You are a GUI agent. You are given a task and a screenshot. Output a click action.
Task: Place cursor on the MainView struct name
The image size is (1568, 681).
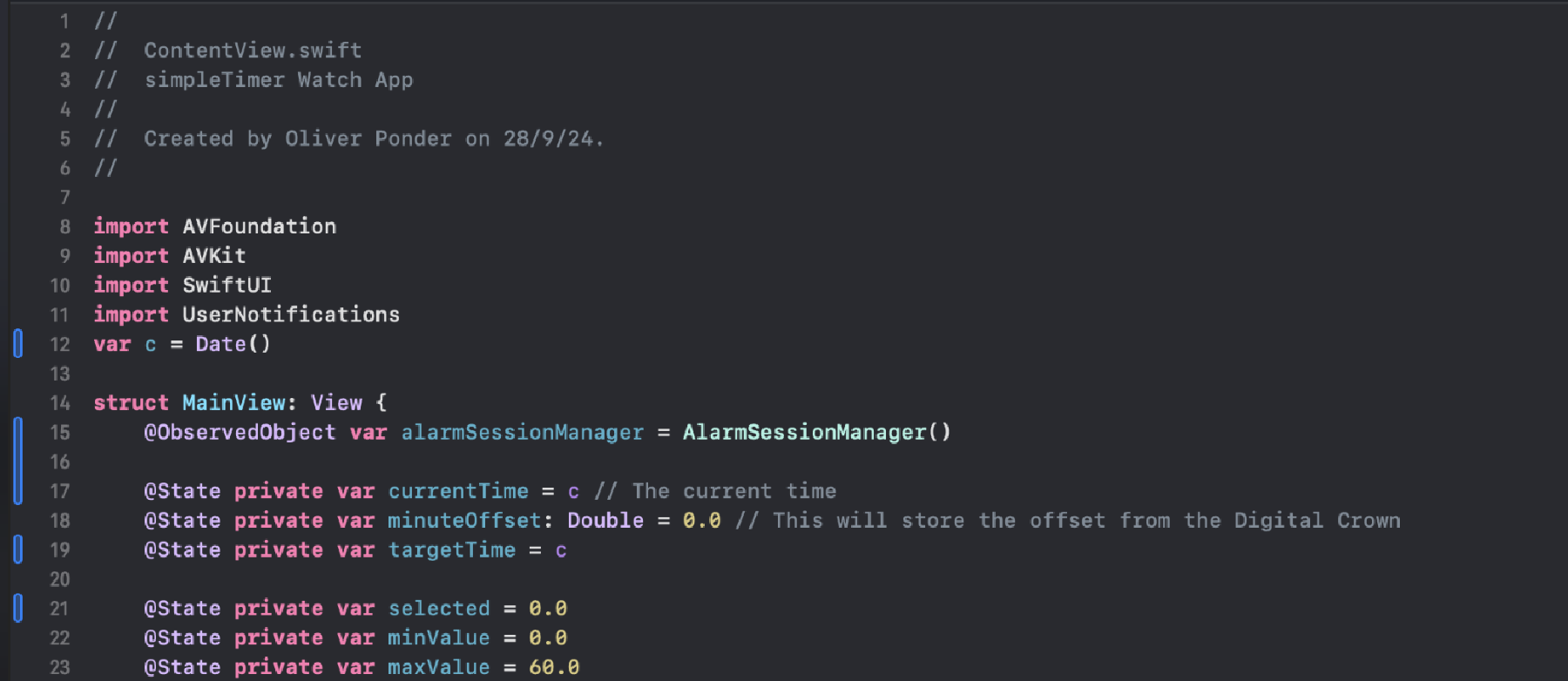click(233, 403)
